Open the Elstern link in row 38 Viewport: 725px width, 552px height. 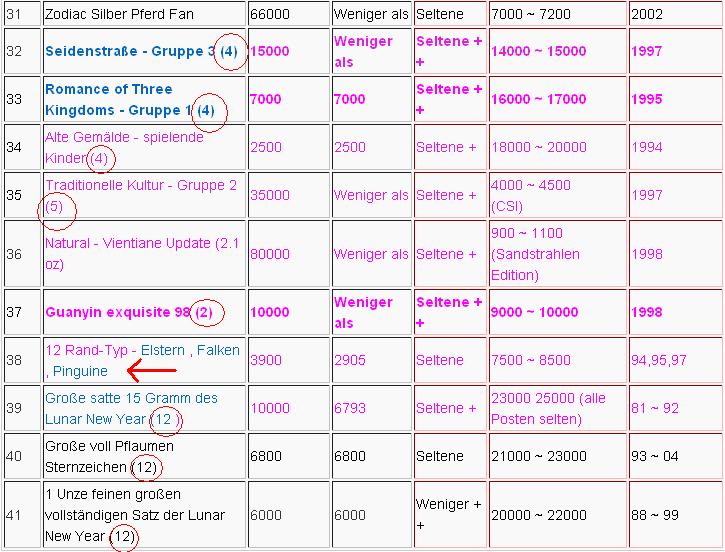164,350
